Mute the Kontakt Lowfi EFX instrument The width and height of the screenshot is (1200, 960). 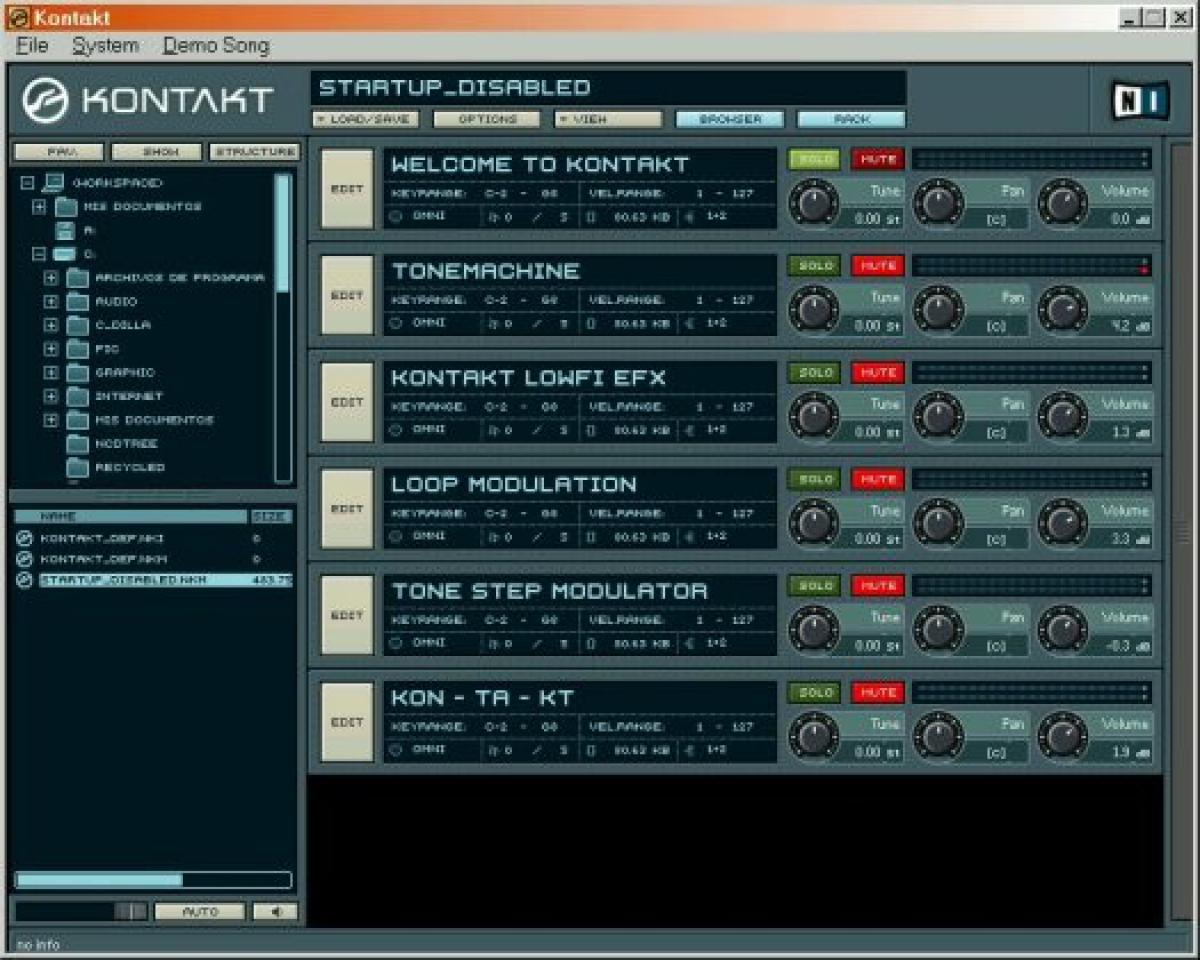point(878,373)
